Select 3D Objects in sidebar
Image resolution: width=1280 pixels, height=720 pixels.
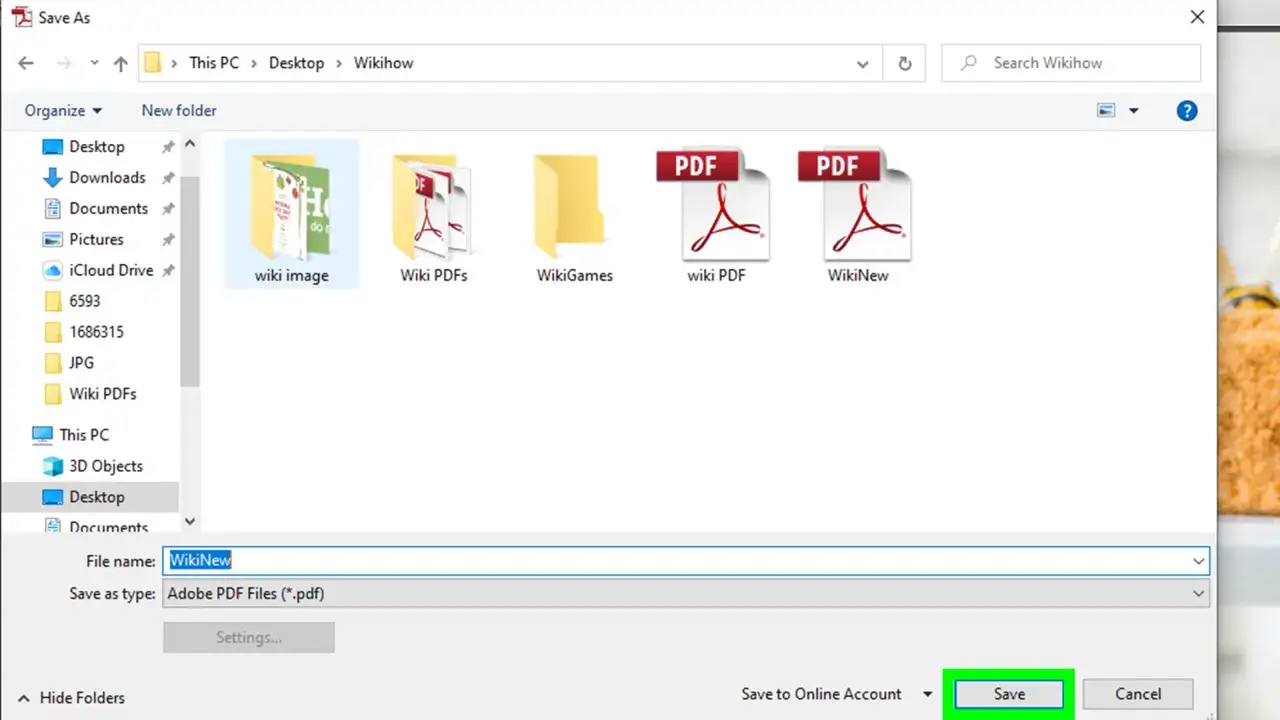[x=105, y=466]
